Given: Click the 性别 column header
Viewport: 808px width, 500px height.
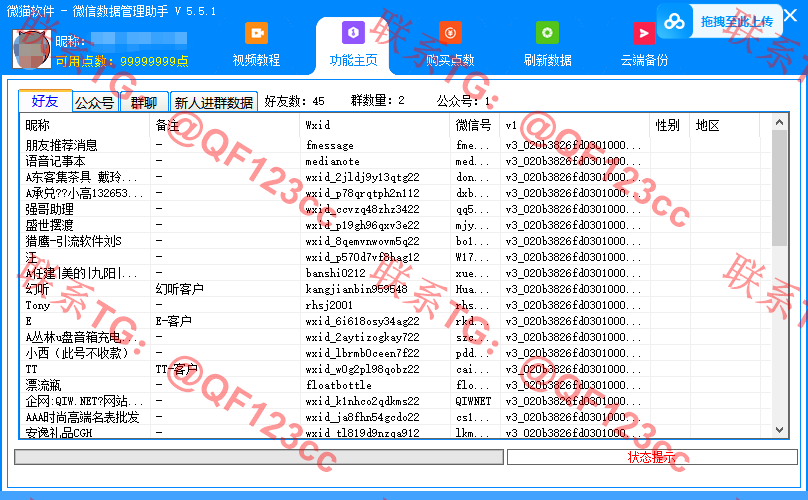Looking at the screenshot, I should pyautogui.click(x=670, y=125).
